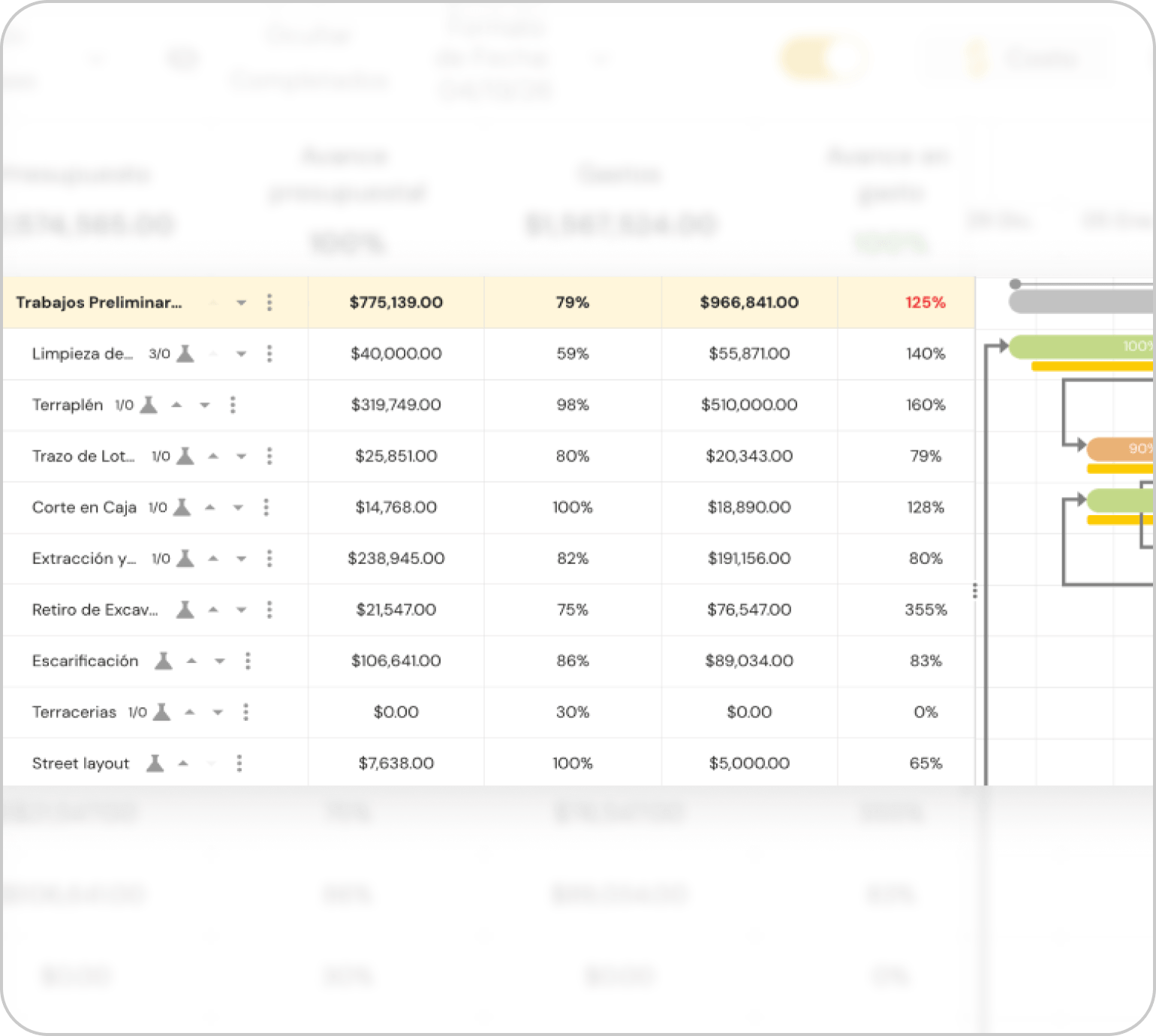Move Escarificación row up
The height and width of the screenshot is (1036, 1156).
coord(191,661)
